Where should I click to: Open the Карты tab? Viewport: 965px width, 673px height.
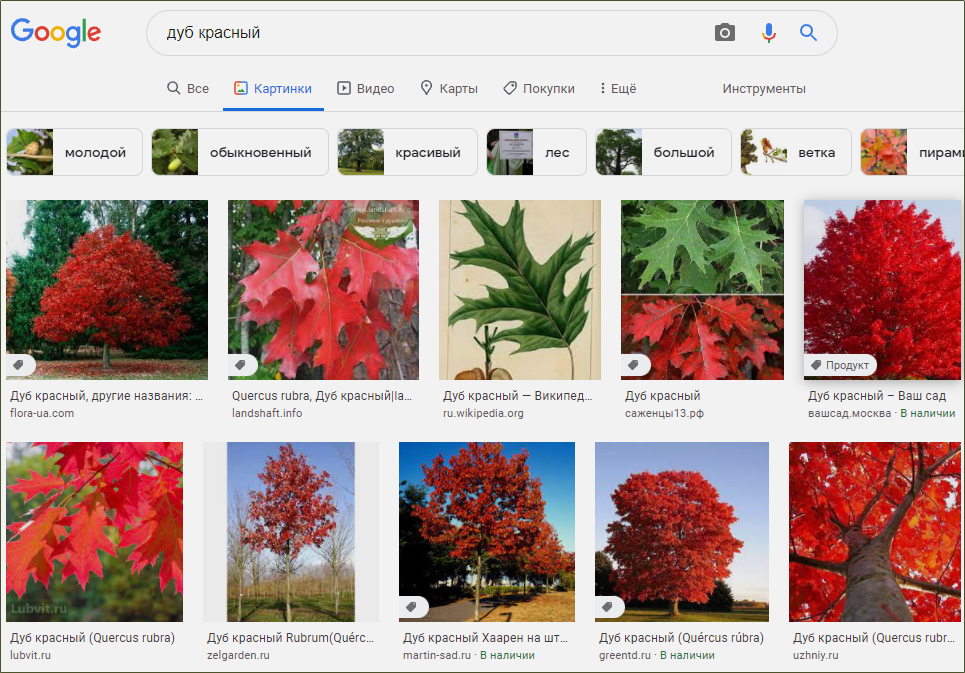449,88
